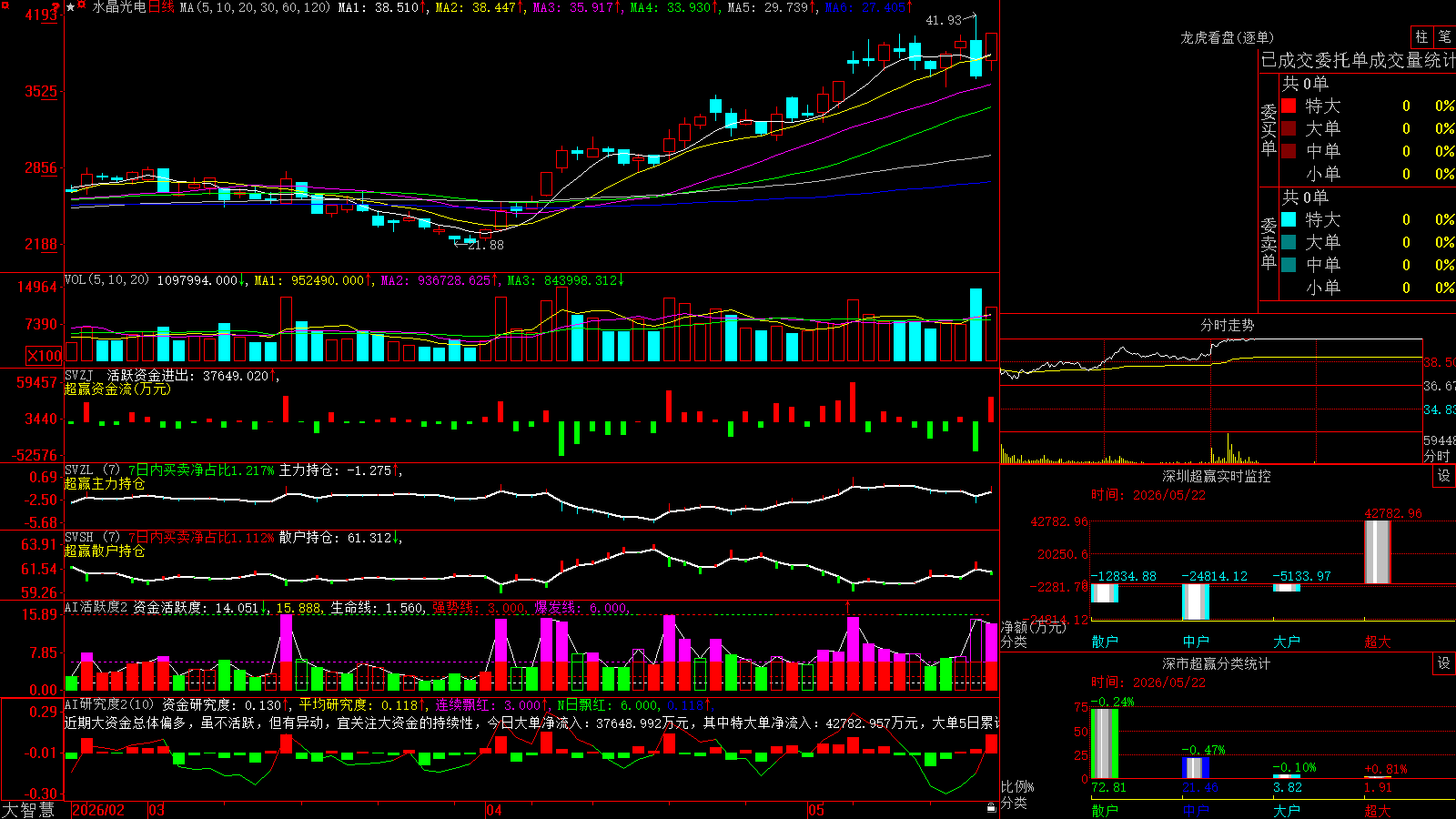1456x819 pixels.
Task: Click the 42782.96 value above the 超大 bar
Action: click(1393, 513)
